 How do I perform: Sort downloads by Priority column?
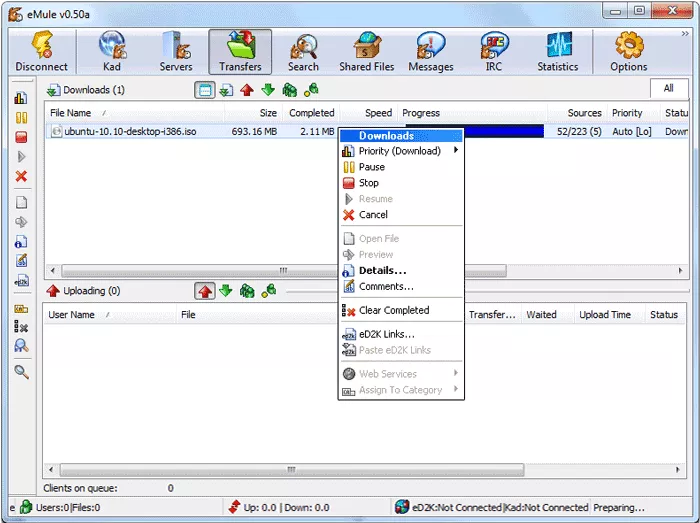pyautogui.click(x=634, y=113)
